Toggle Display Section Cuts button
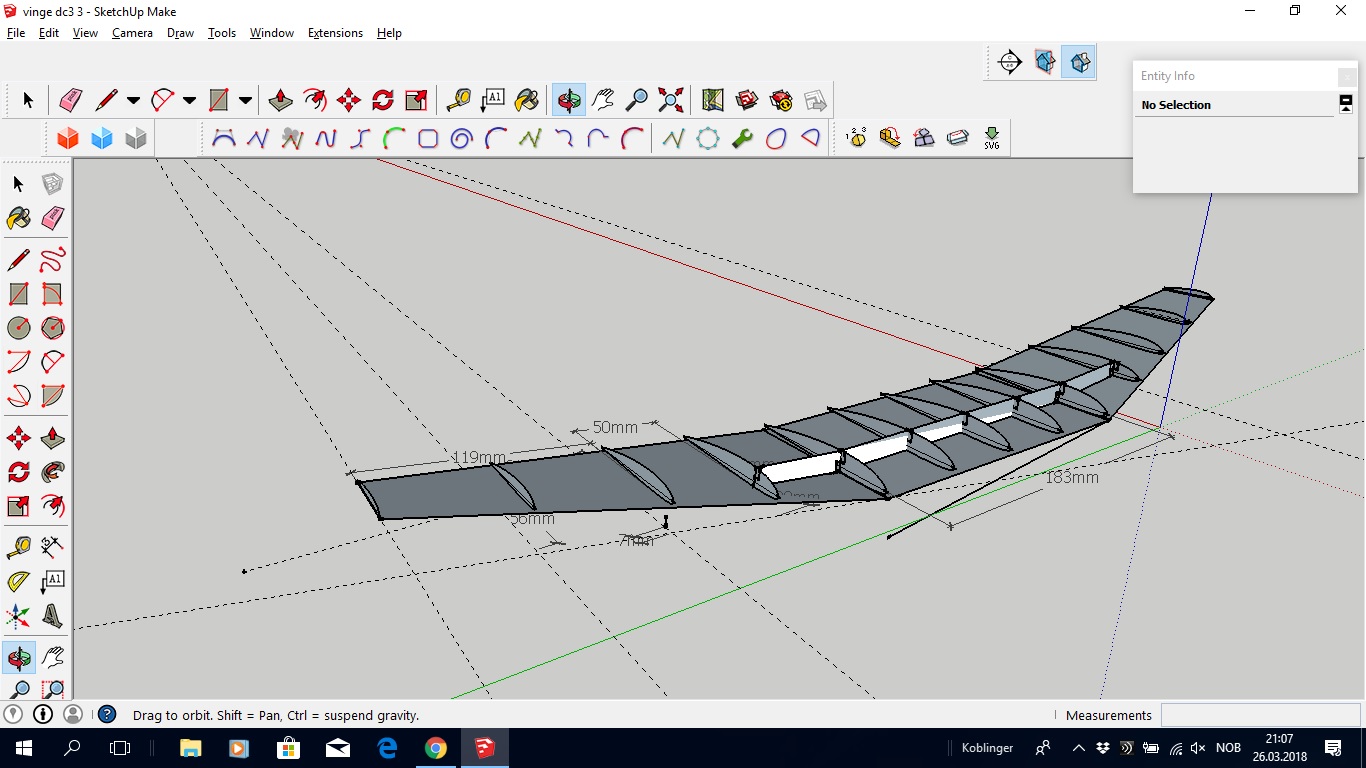 click(x=1080, y=62)
